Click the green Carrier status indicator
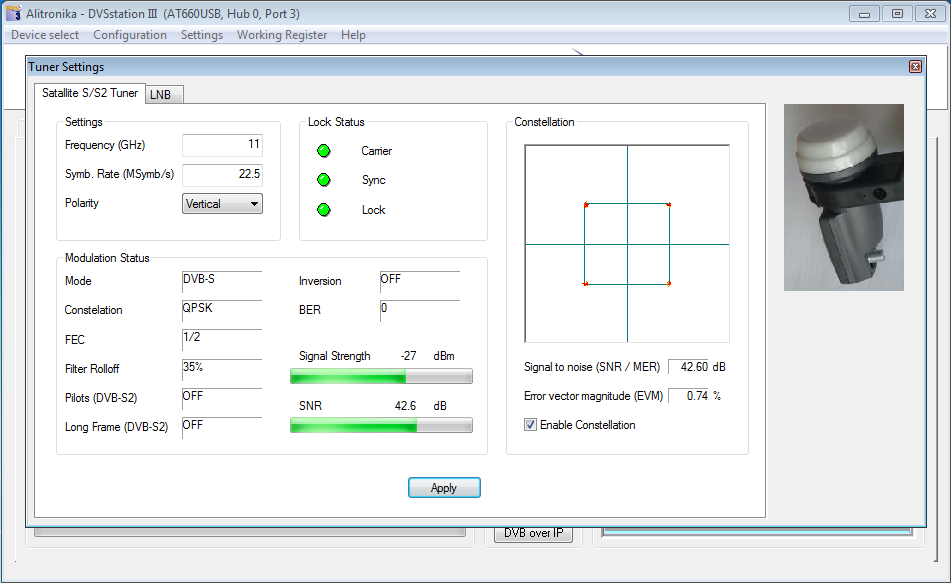 coord(323,151)
